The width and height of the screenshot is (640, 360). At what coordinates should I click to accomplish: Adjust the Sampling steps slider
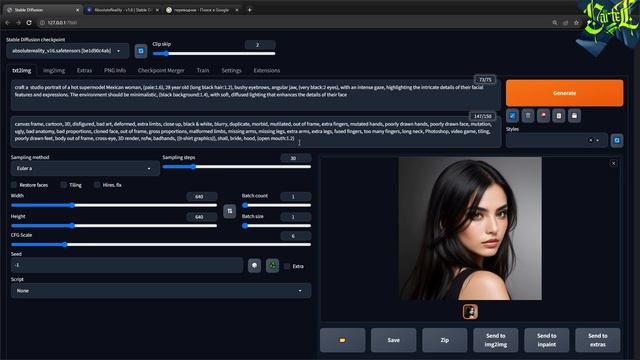[x=237, y=167]
